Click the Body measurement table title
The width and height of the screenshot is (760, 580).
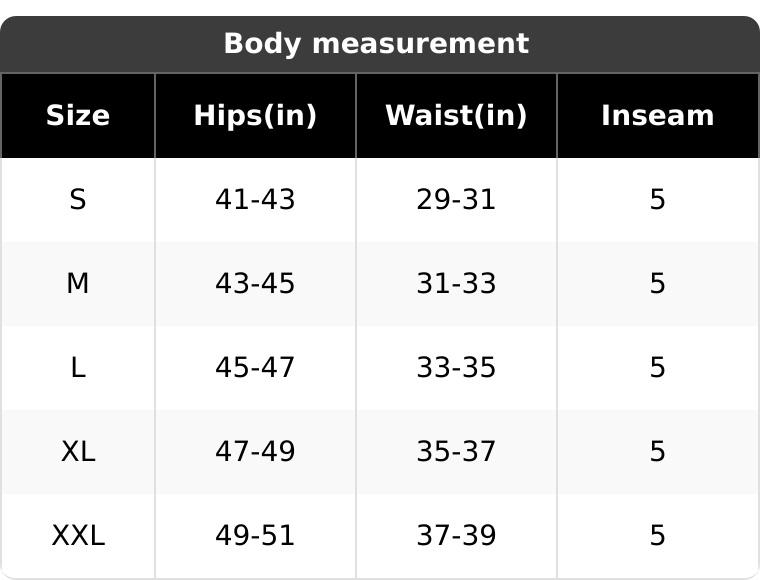pyautogui.click(x=376, y=44)
